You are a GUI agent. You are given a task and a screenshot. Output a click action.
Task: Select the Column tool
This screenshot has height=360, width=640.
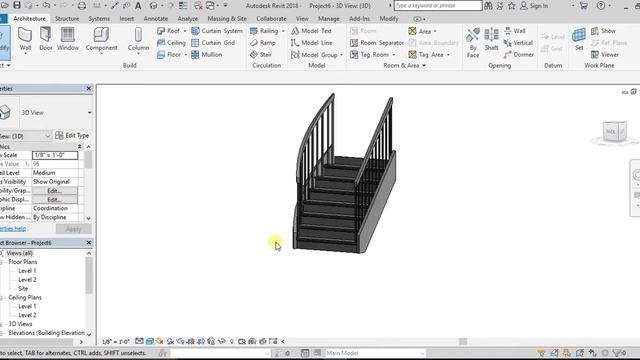pos(138,40)
